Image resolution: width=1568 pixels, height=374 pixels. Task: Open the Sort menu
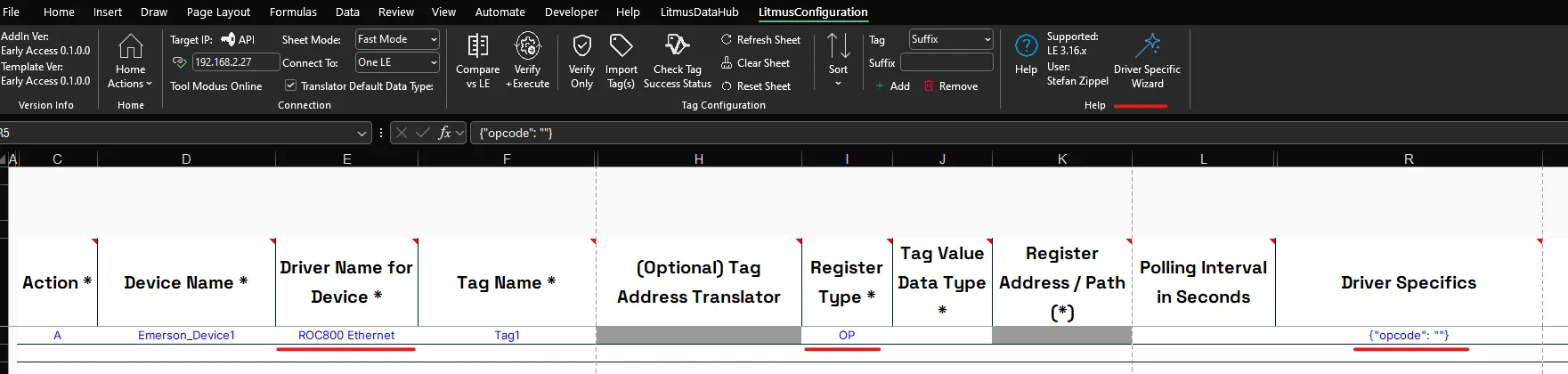click(x=838, y=61)
